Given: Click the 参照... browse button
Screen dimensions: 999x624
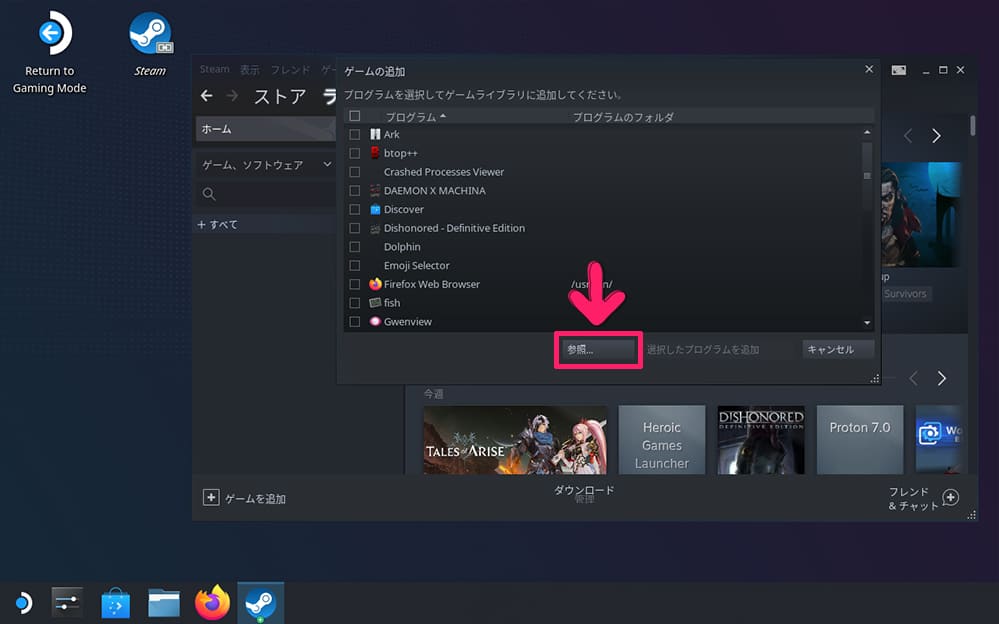Looking at the screenshot, I should click(598, 349).
